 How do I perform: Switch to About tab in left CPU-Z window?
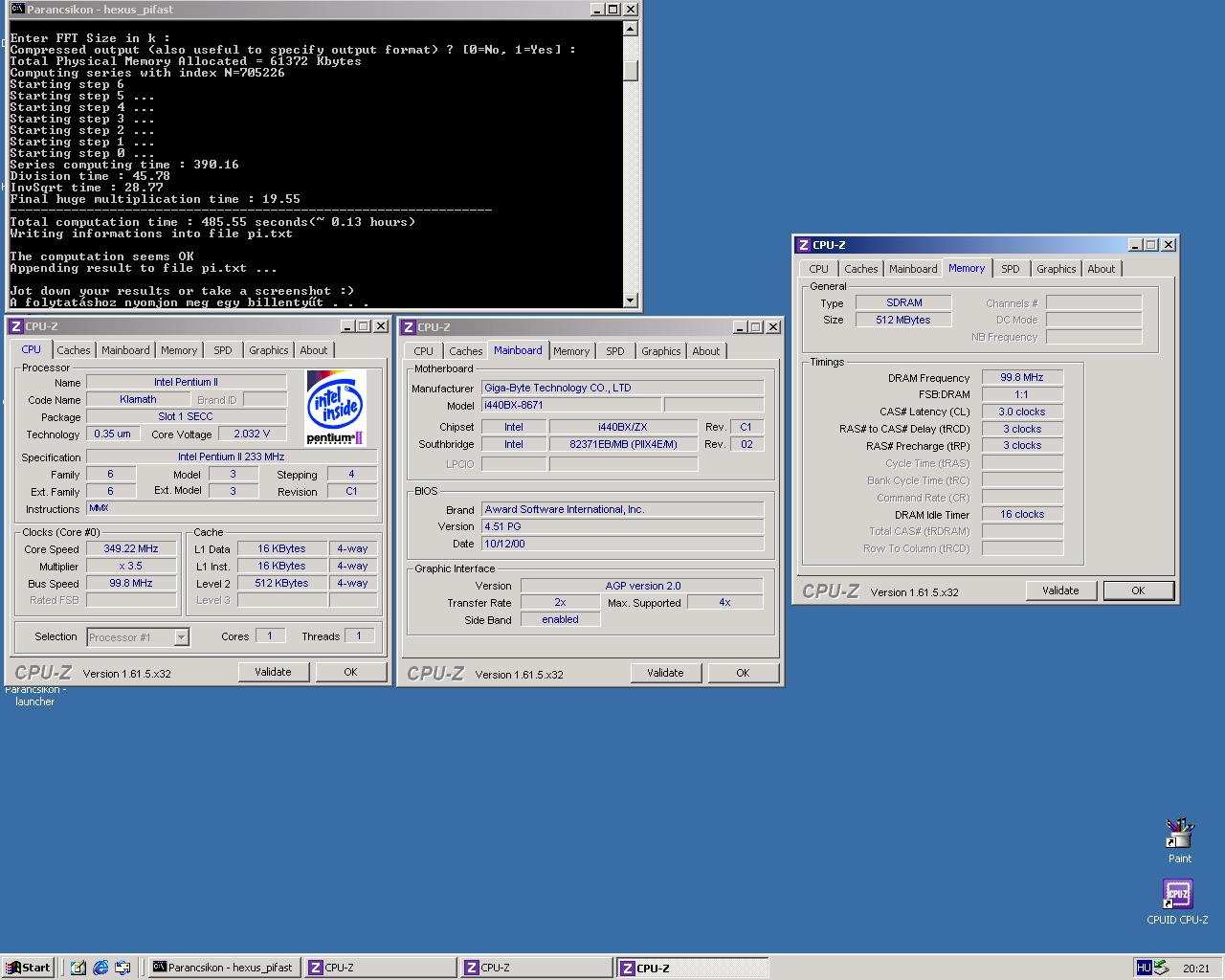click(x=314, y=350)
